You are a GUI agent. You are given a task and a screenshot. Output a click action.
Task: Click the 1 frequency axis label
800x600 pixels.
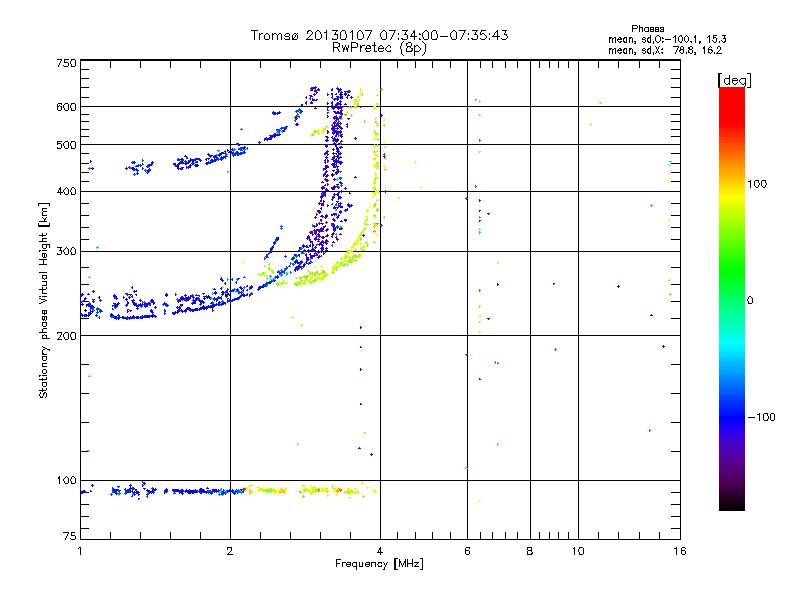point(80,551)
